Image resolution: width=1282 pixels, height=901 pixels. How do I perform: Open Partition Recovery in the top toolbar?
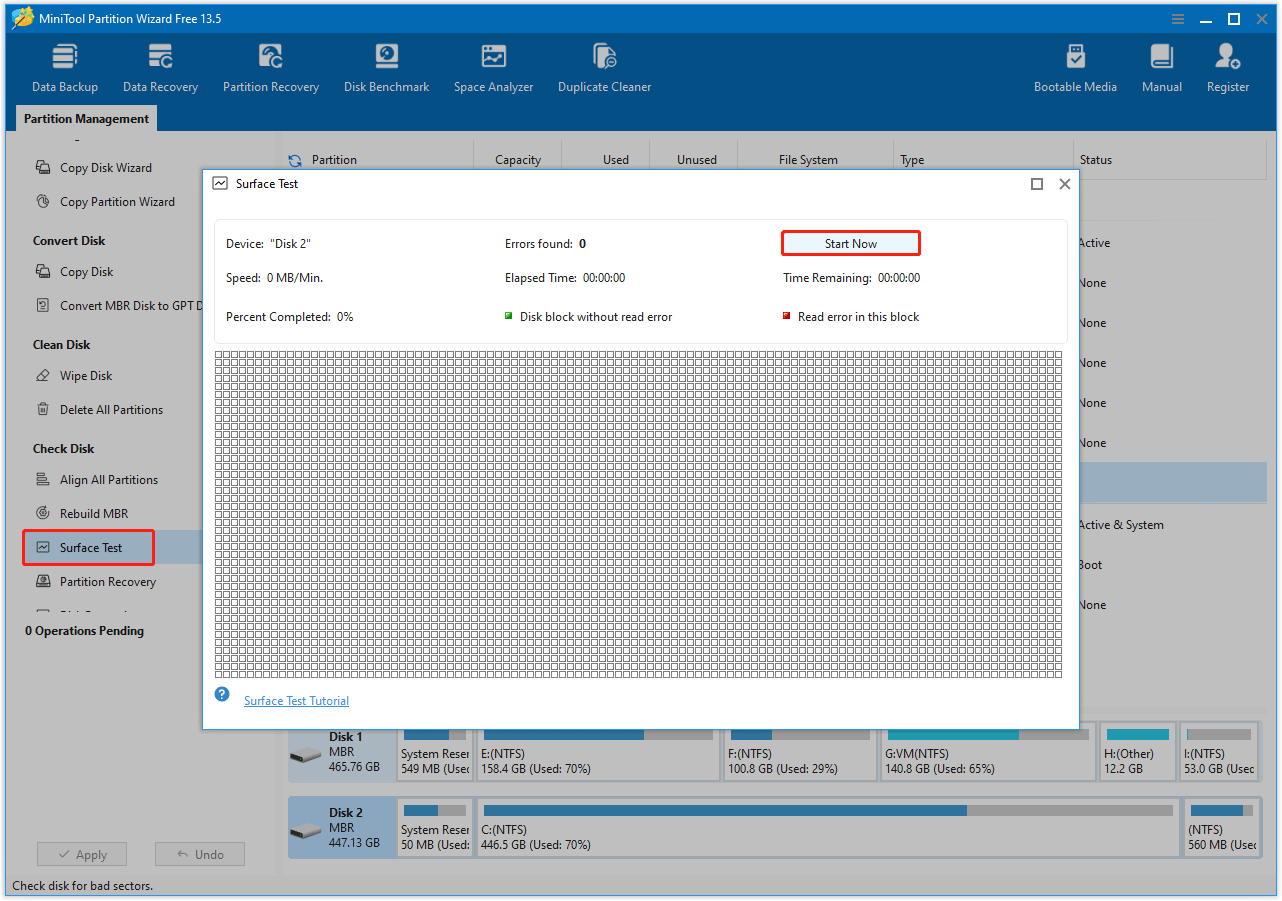coord(270,66)
